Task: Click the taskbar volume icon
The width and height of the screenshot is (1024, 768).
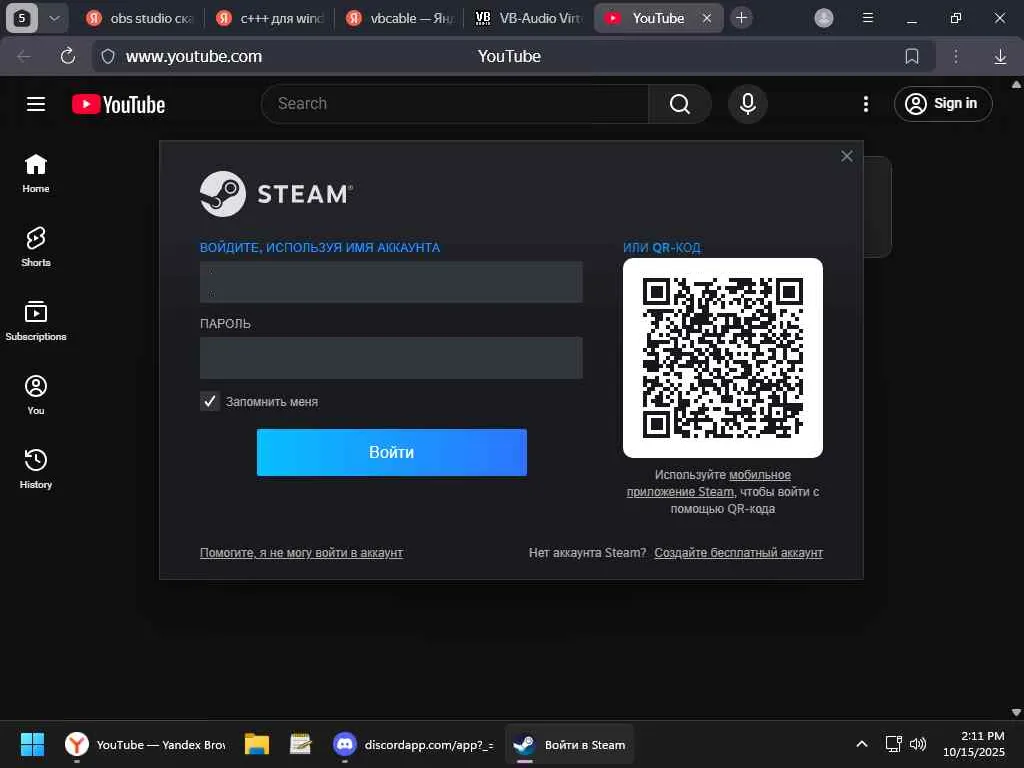Action: 918,744
